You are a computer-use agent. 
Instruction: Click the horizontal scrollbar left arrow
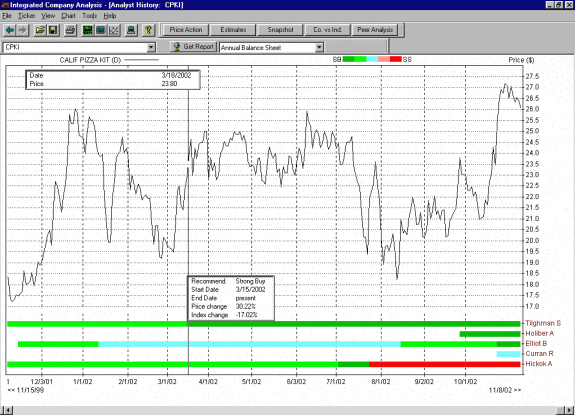coord(7,410)
